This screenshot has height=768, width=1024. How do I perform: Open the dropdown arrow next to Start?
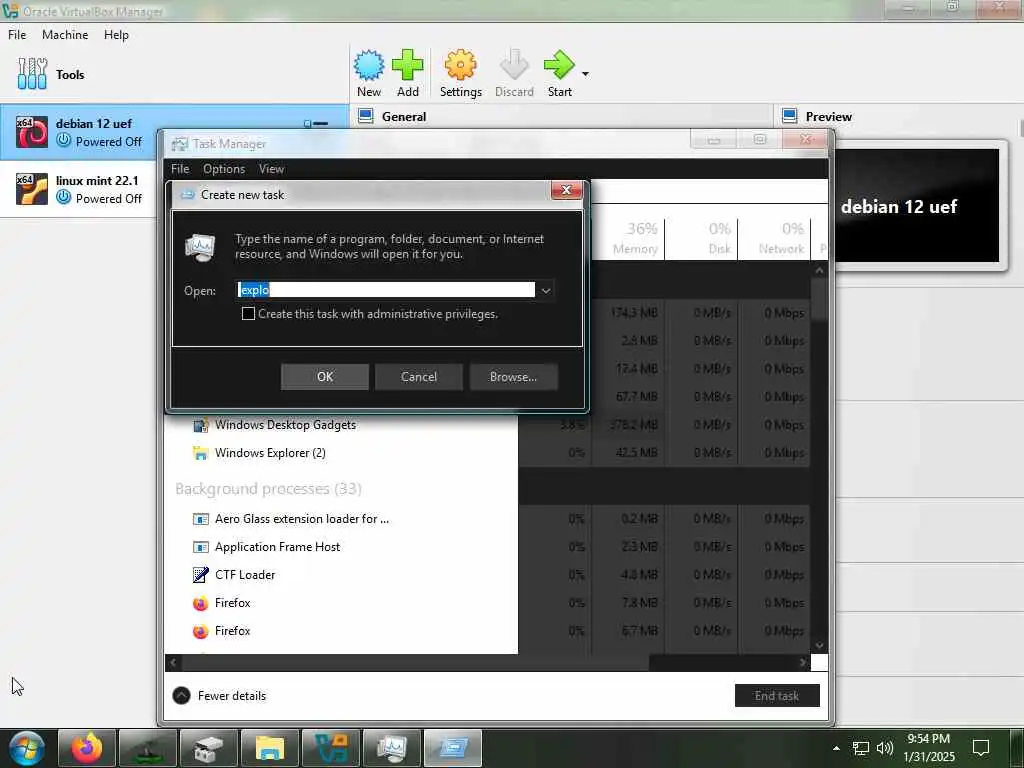pyautogui.click(x=585, y=74)
